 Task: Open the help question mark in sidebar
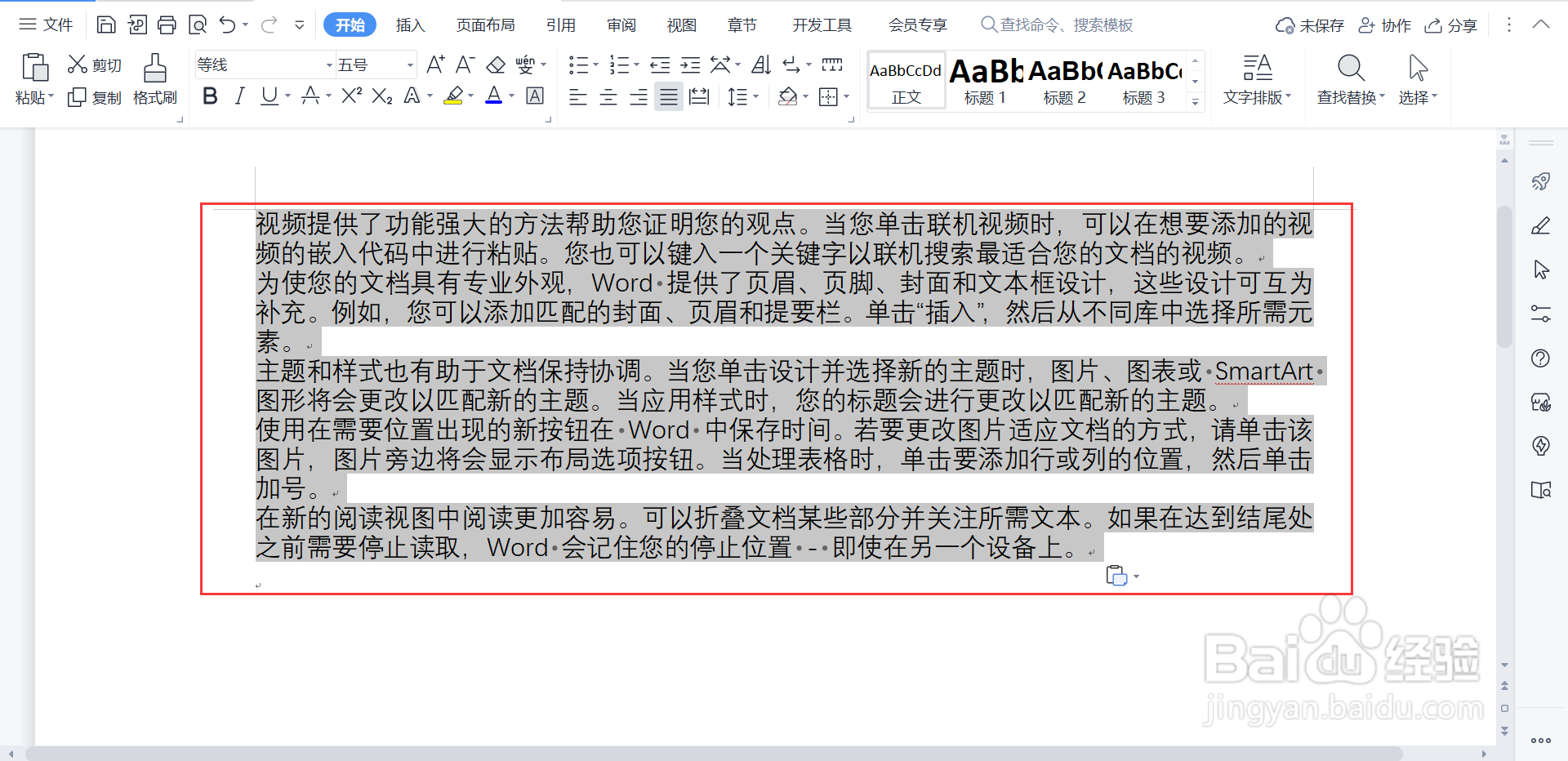pos(1541,358)
